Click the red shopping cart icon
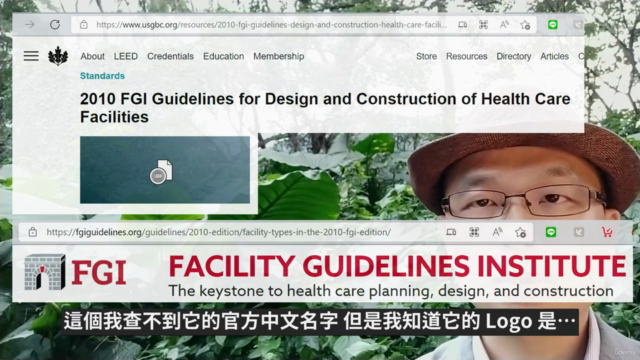 (x=607, y=232)
